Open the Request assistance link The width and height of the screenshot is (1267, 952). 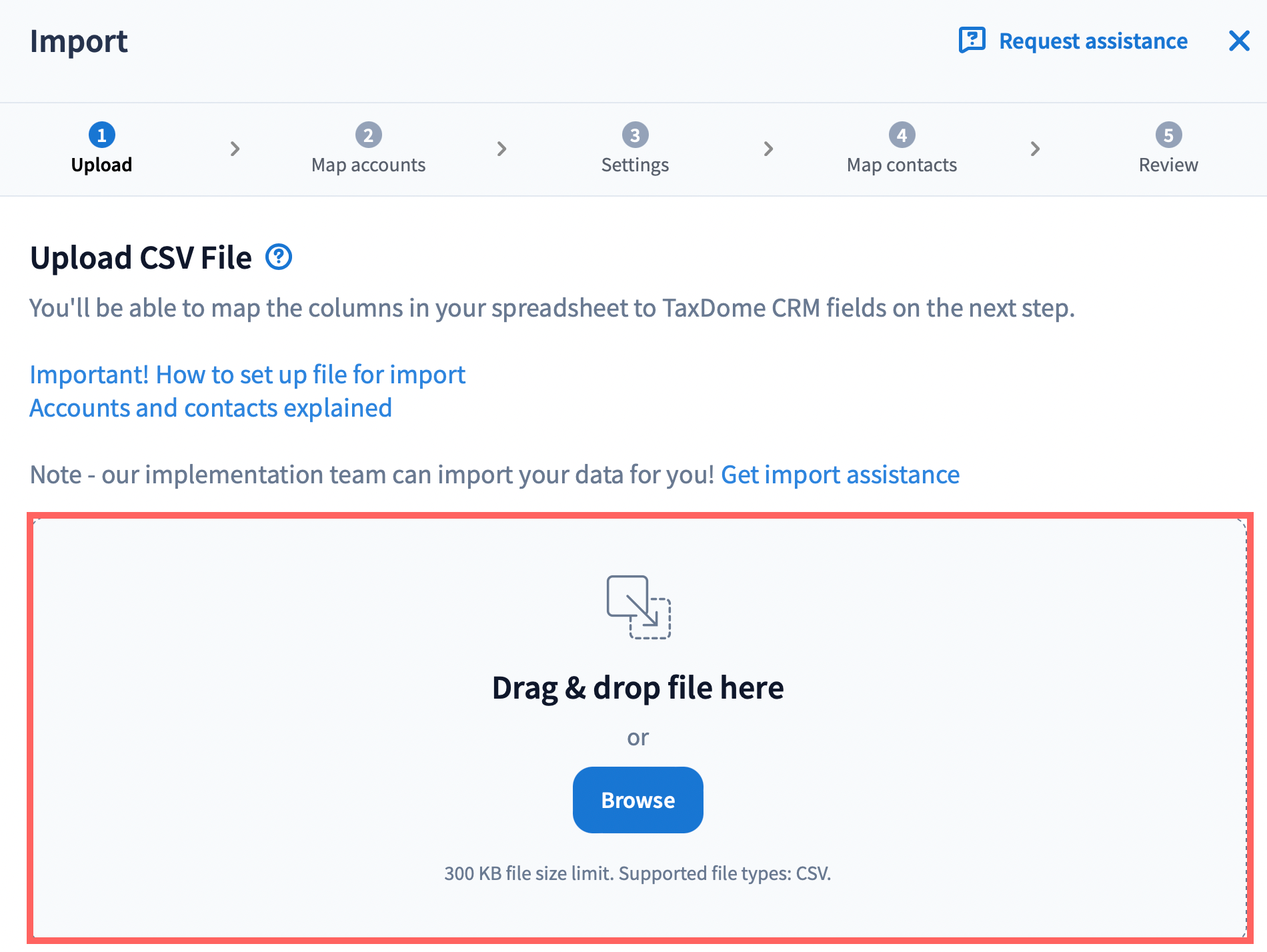coord(1093,41)
